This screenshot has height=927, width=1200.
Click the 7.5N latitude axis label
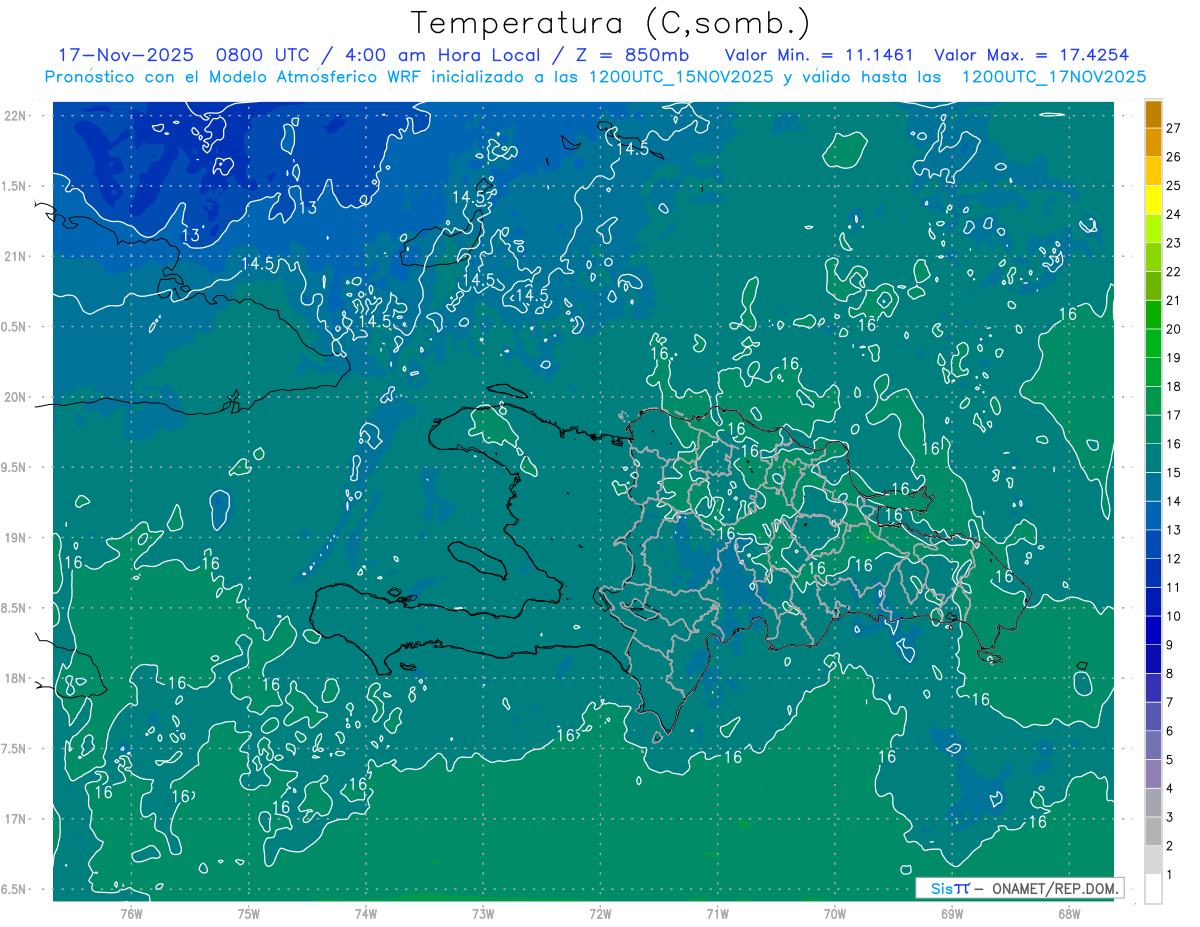(x=15, y=749)
